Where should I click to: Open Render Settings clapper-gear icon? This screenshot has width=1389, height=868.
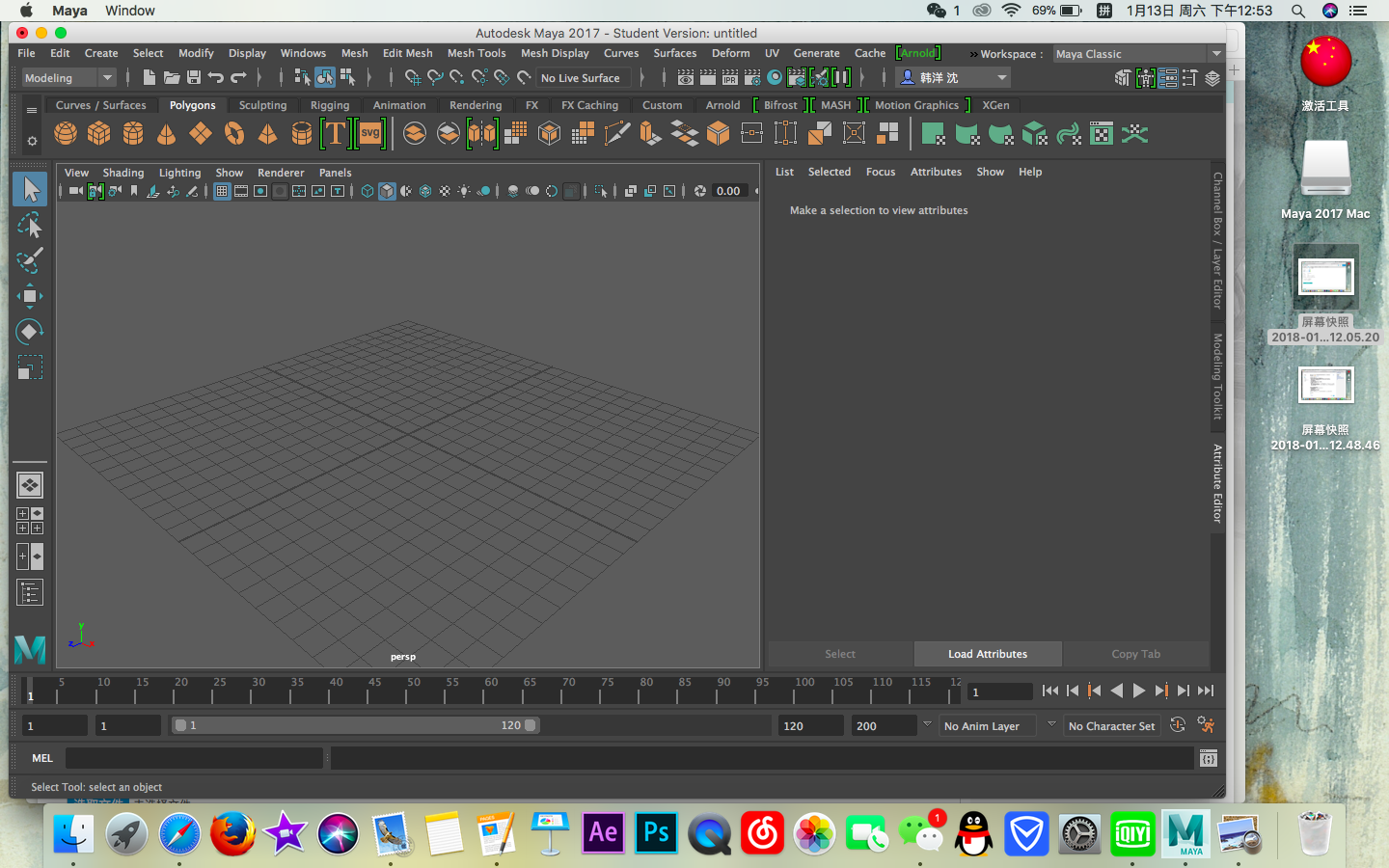[752, 77]
